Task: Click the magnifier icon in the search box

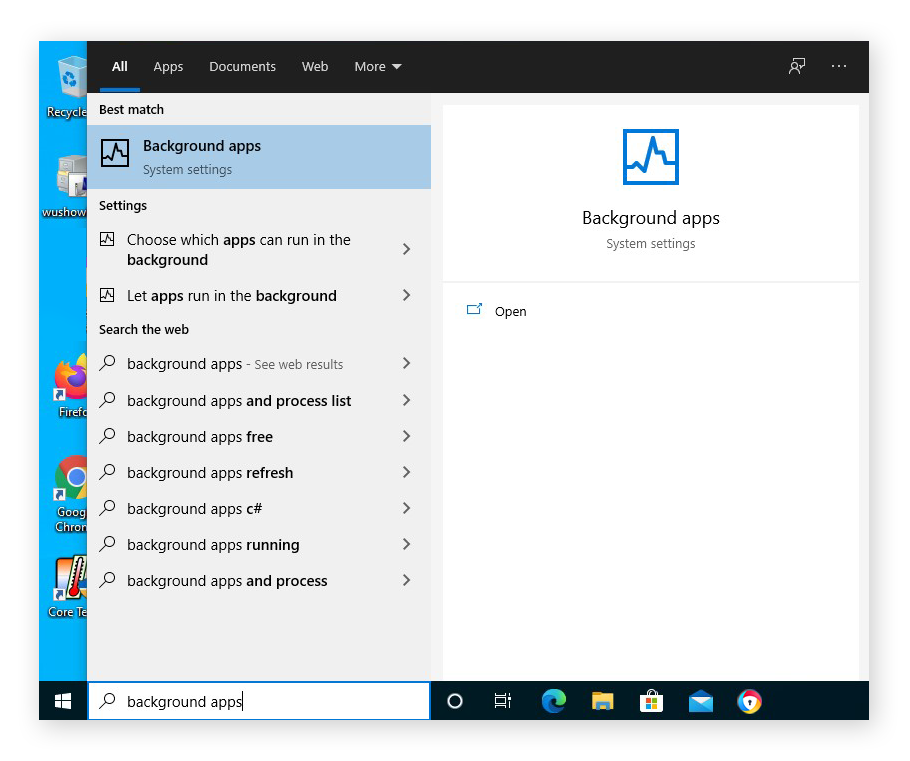Action: 107,701
